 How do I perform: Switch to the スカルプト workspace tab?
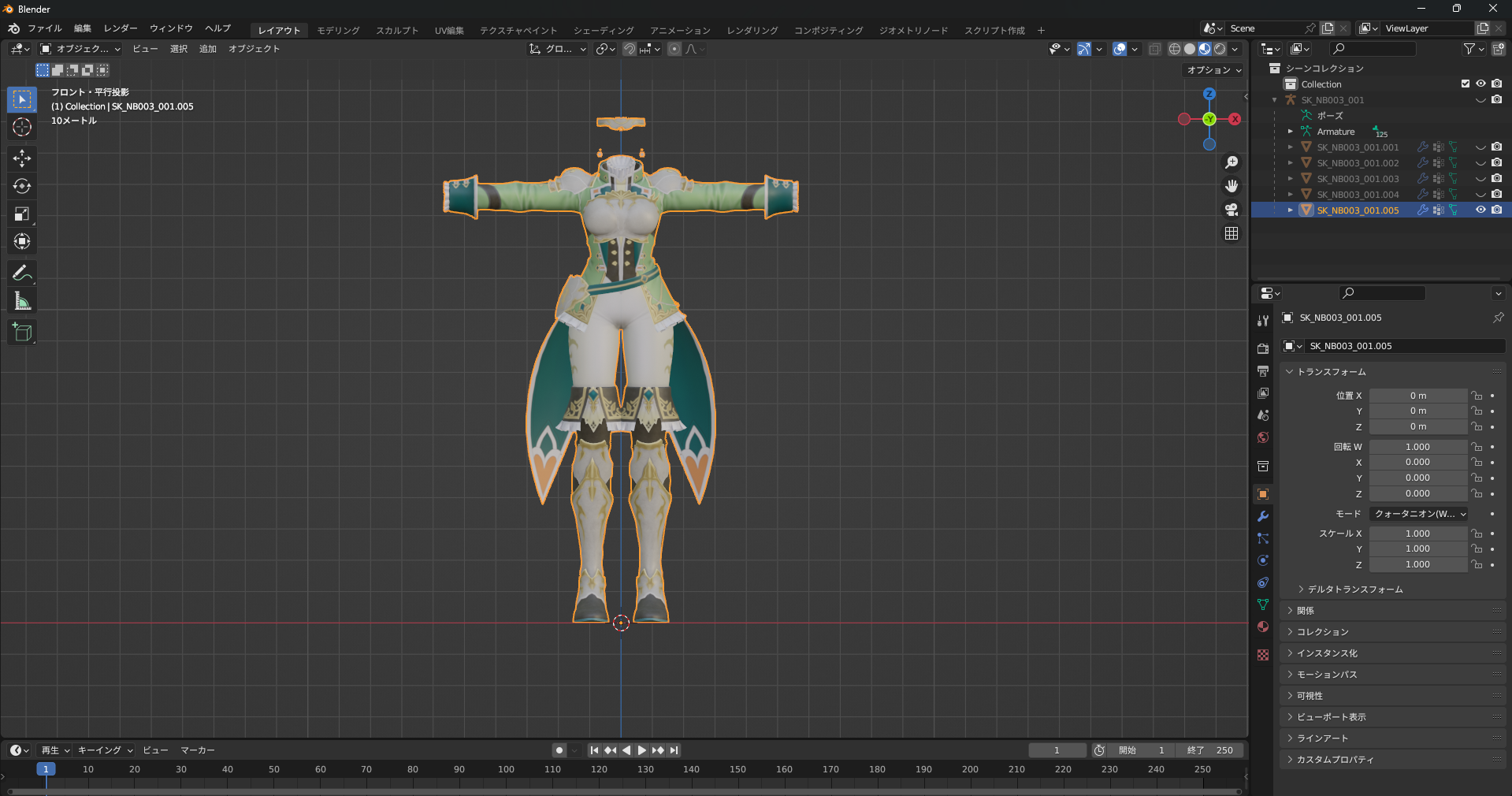397,30
